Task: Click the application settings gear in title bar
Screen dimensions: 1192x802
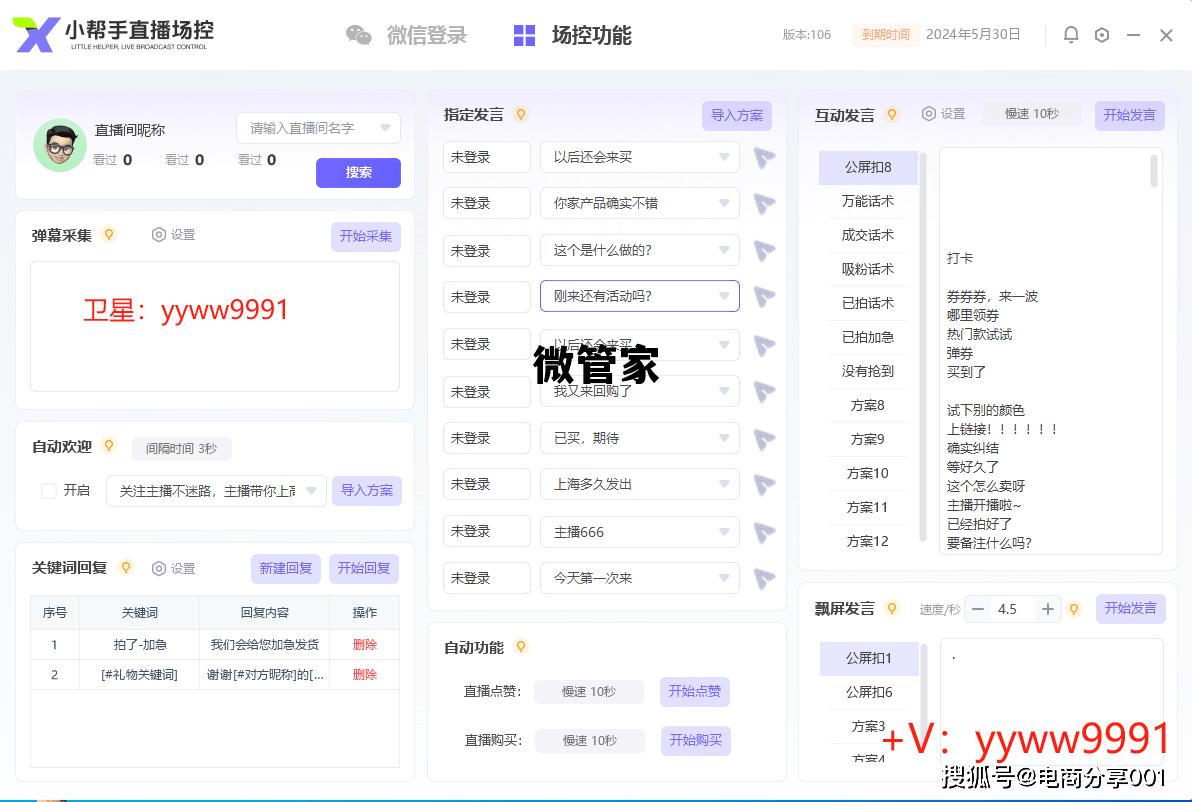Action: pos(1102,34)
